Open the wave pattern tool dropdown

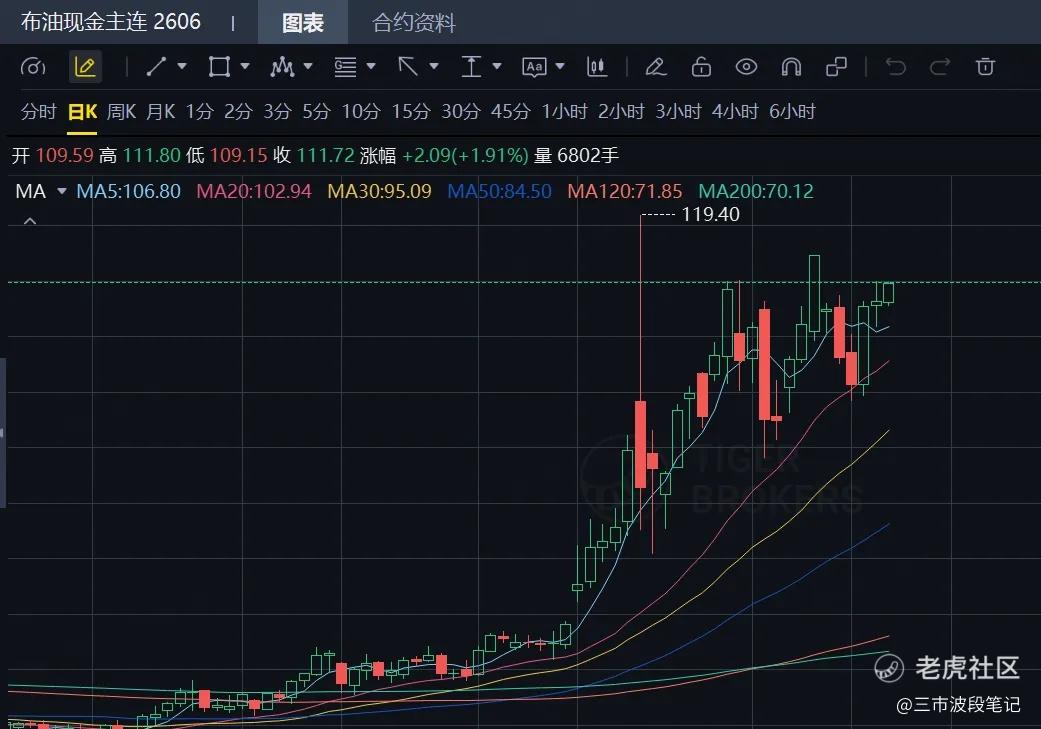(308, 66)
